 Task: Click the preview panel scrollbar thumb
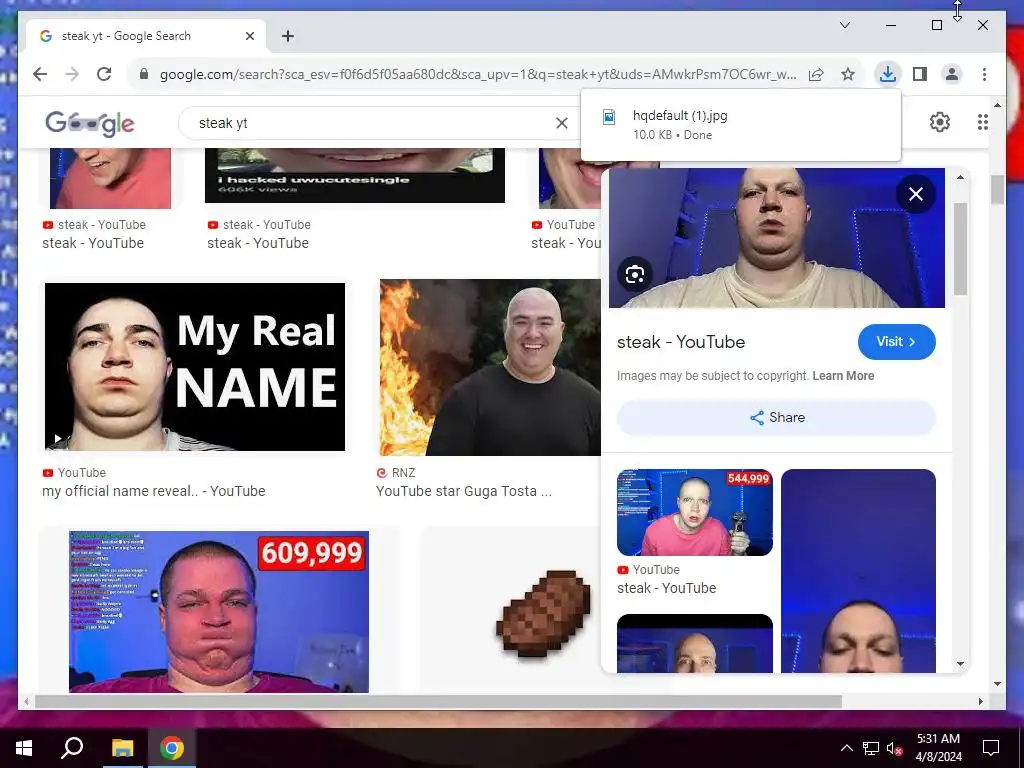coord(960,249)
